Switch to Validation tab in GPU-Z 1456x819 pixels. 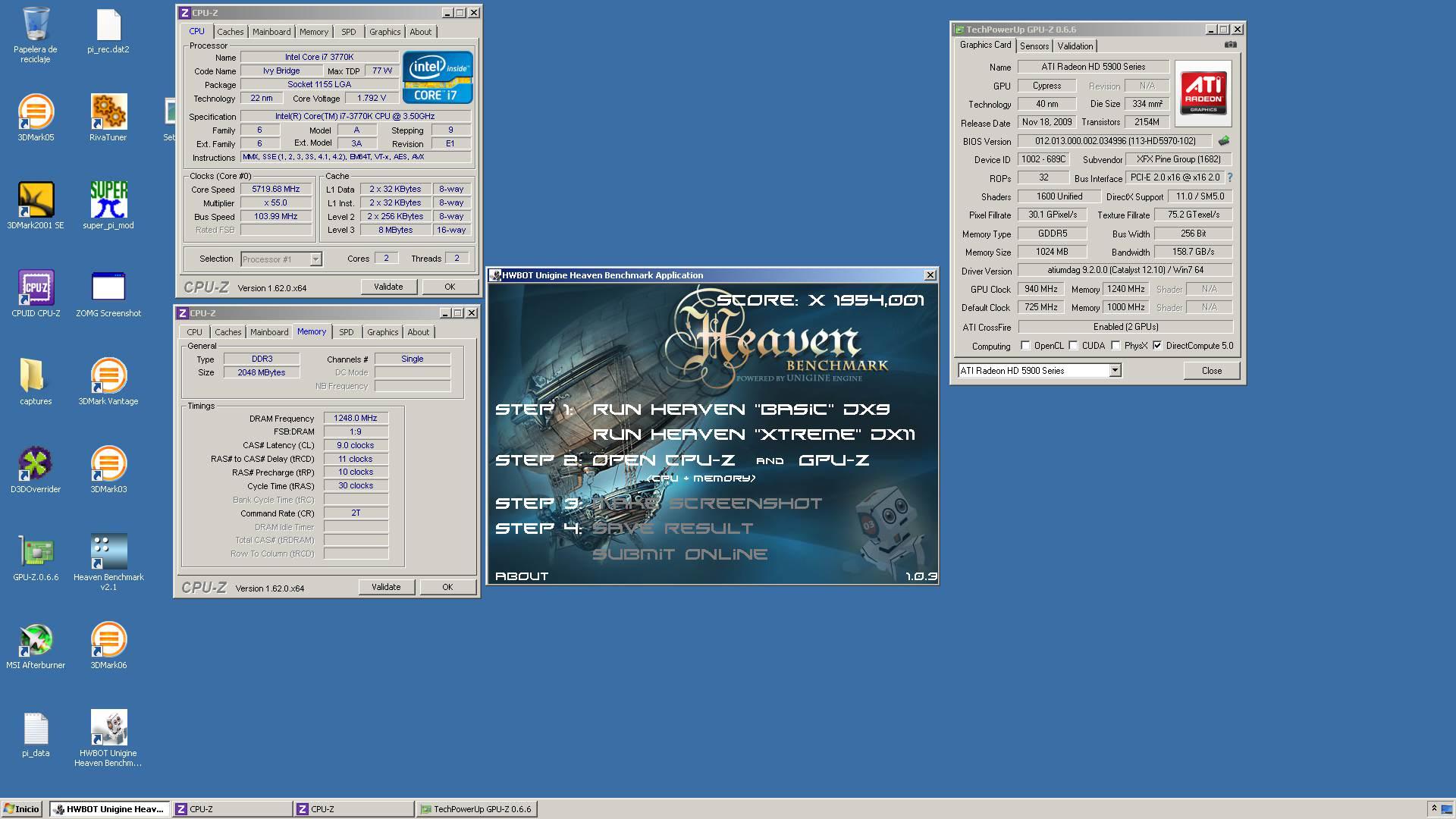pyautogui.click(x=1075, y=46)
